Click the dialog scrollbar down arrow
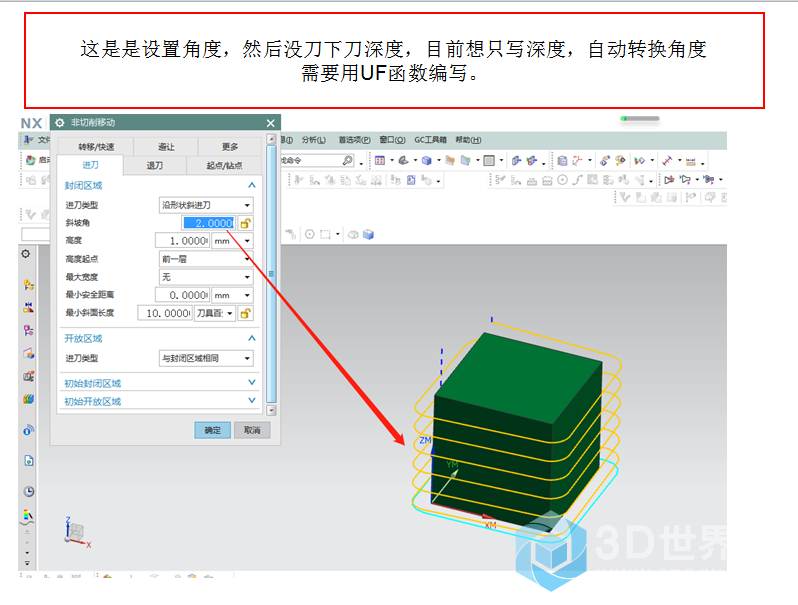The height and width of the screenshot is (605, 798). tap(271, 410)
